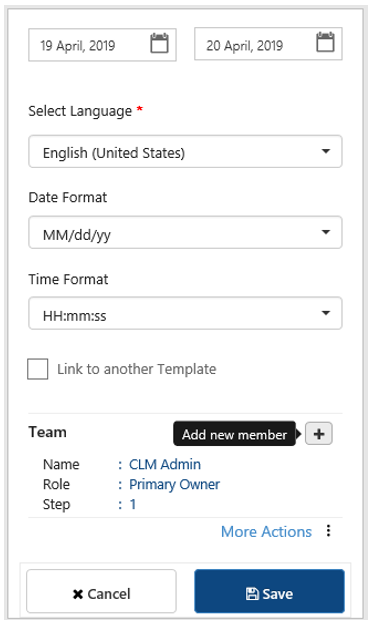Open the CLM Admin name link
Screen dimensions: 373x627
[165, 464]
